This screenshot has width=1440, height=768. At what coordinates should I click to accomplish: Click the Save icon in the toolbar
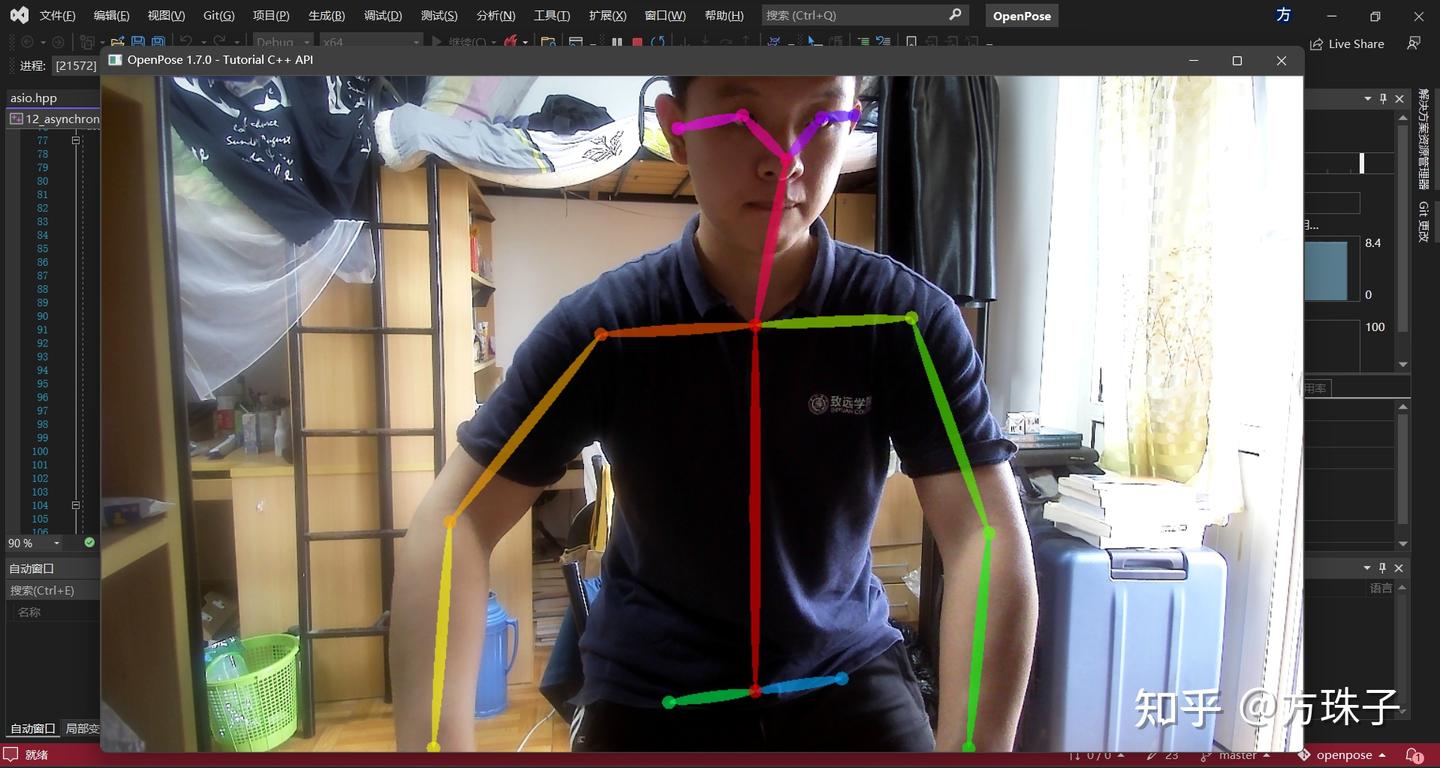point(138,43)
